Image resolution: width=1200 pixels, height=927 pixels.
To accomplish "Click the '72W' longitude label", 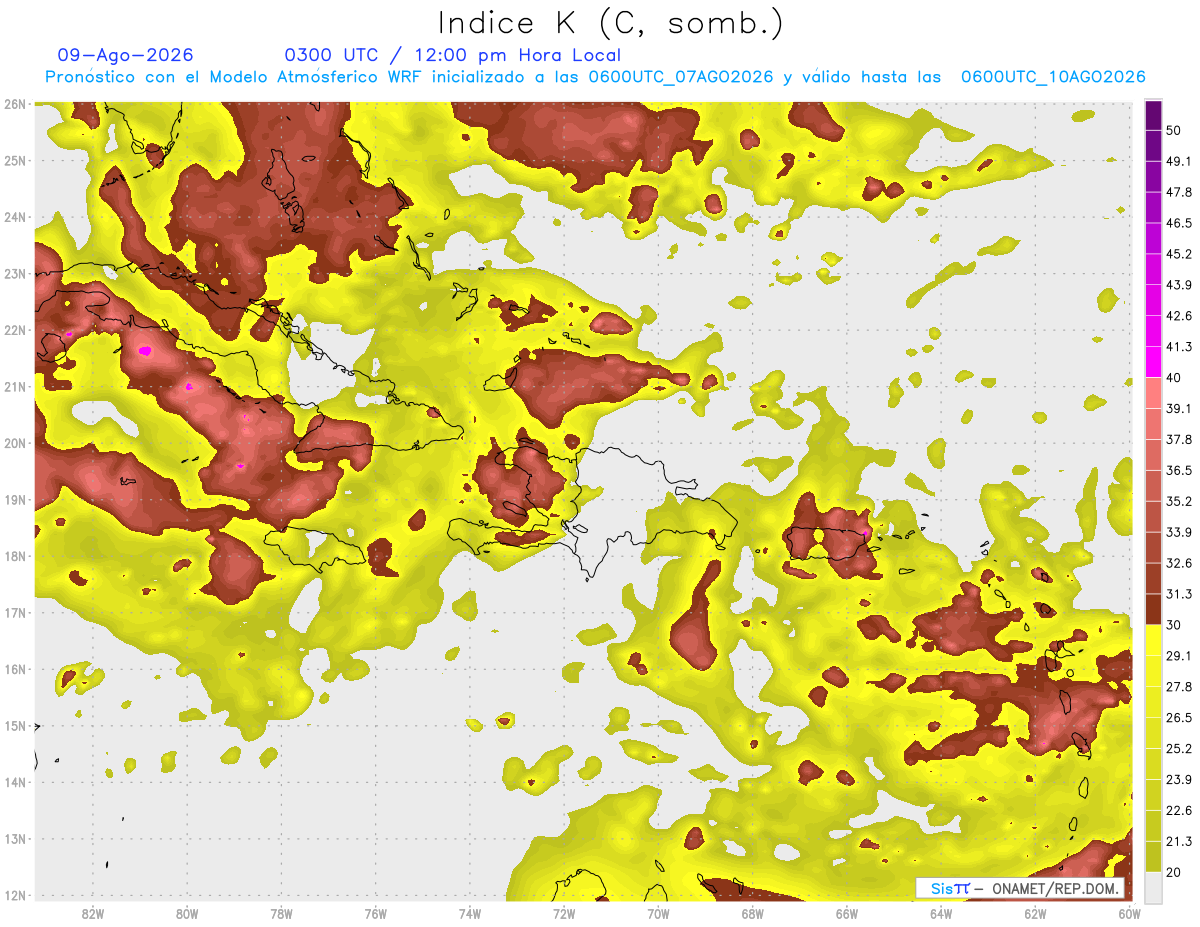I will click(x=564, y=914).
